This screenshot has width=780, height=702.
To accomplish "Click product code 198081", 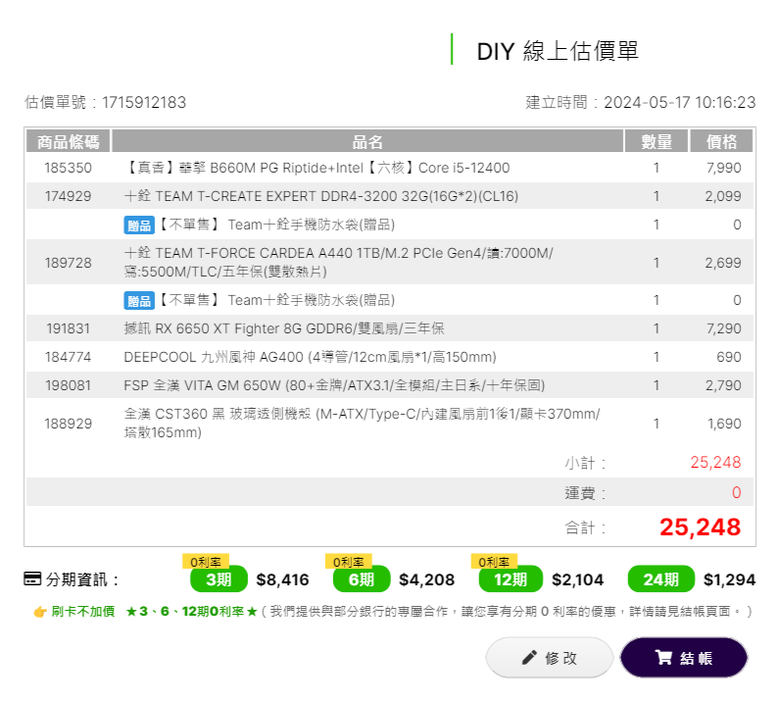I will coord(68,385).
